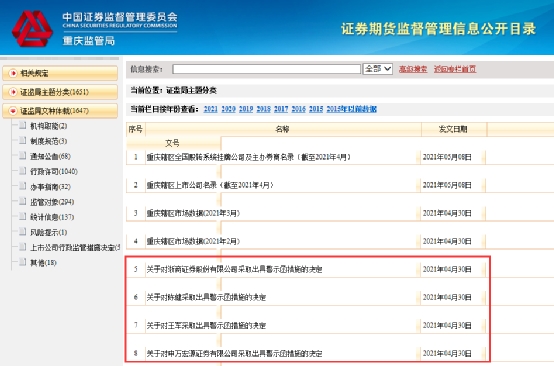Filter by year 2021
The image size is (554, 366).
coord(211,109)
